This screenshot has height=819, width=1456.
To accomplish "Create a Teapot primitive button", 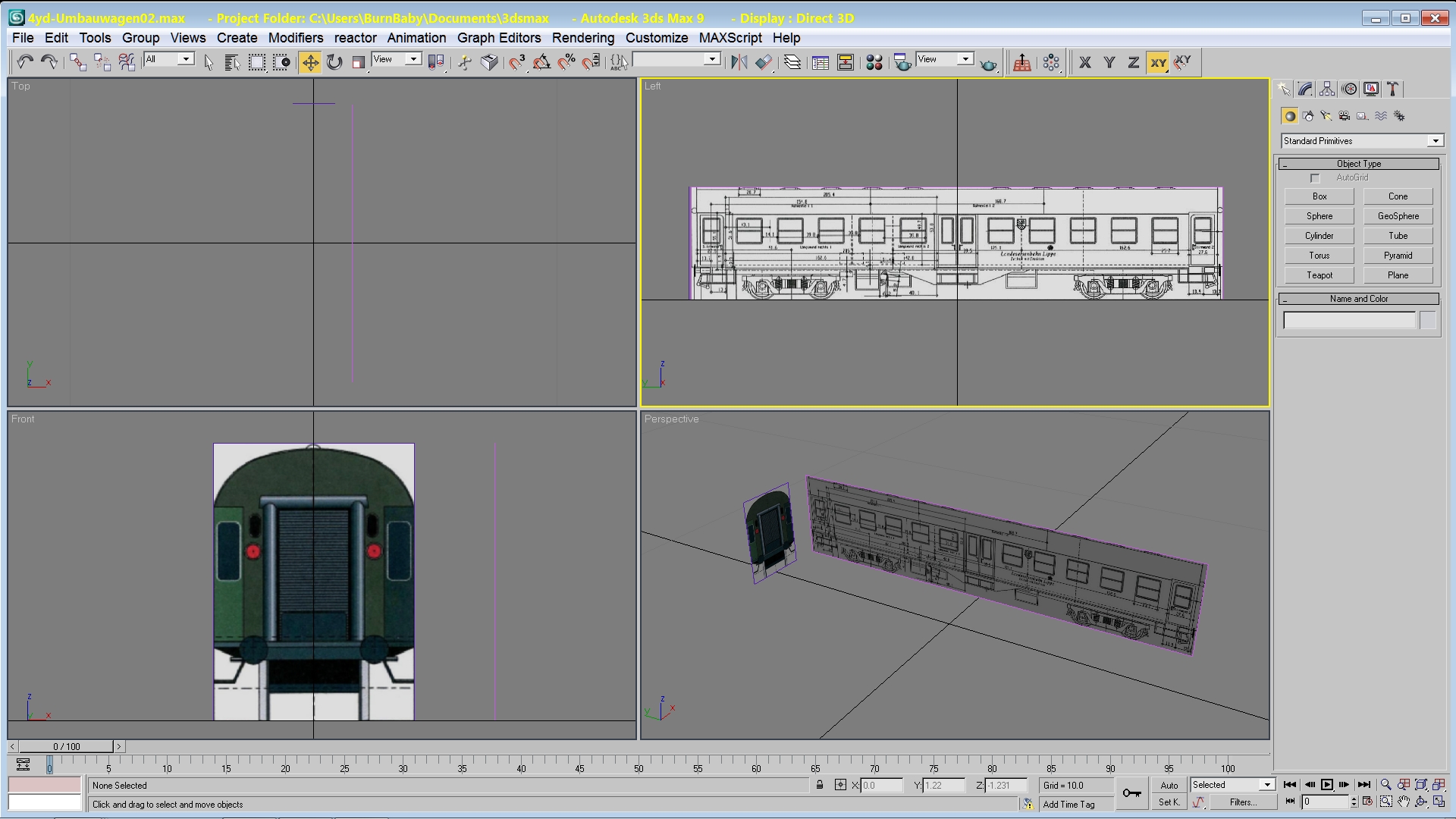I will pyautogui.click(x=1319, y=275).
